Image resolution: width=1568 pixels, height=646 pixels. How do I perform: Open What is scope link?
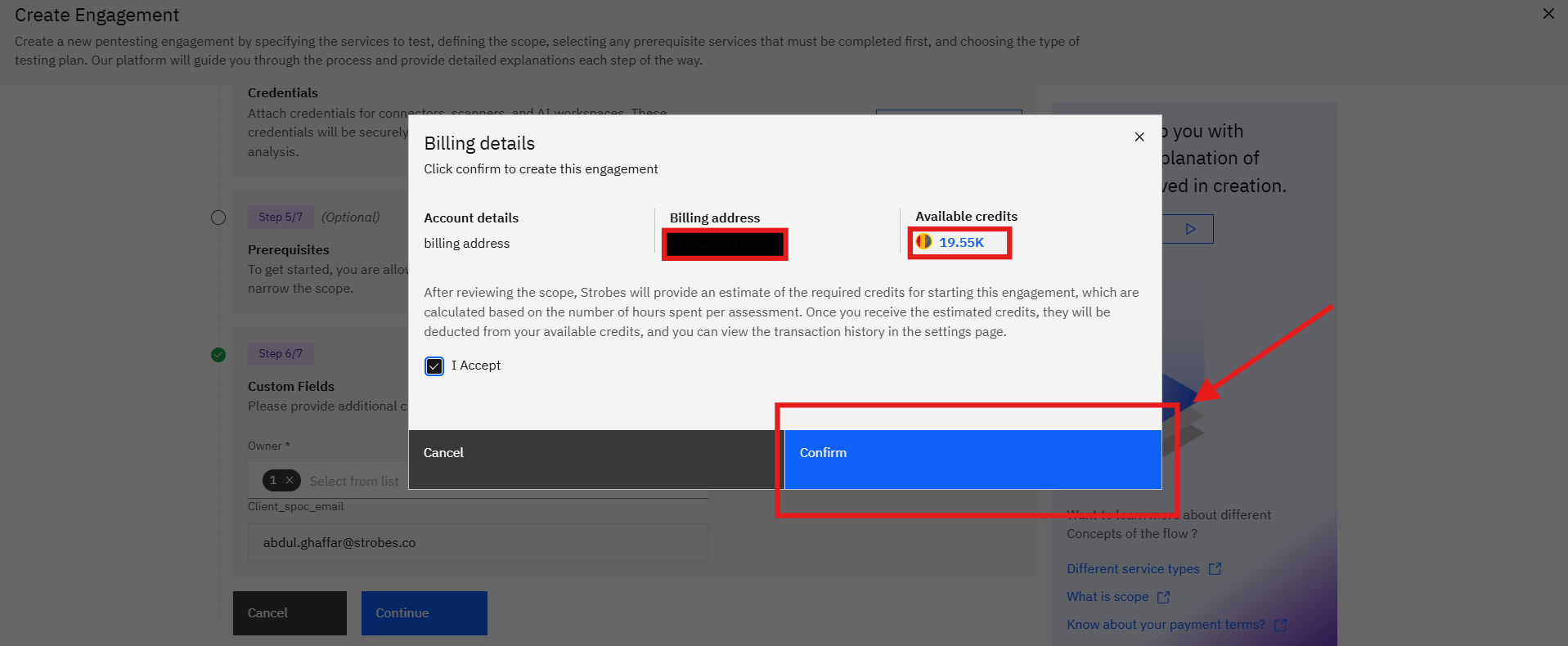[1107, 597]
